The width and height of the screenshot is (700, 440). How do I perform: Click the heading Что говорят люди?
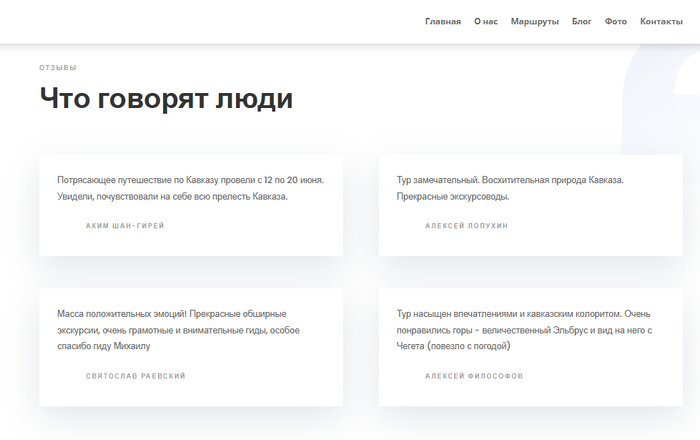pyautogui.click(x=166, y=99)
